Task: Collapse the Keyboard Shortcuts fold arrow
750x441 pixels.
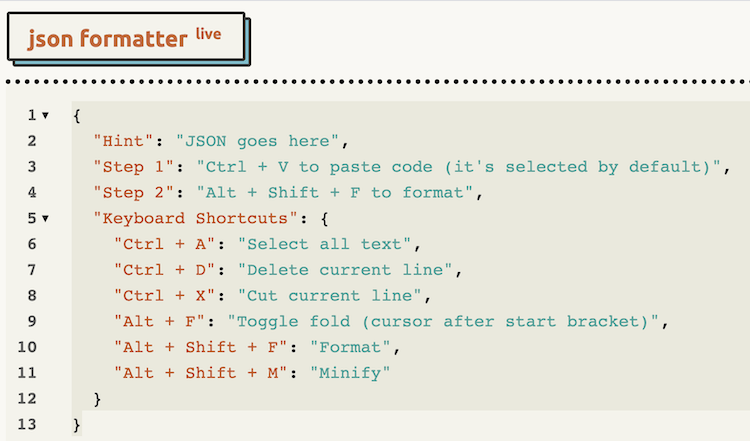Action: pyautogui.click(x=45, y=219)
